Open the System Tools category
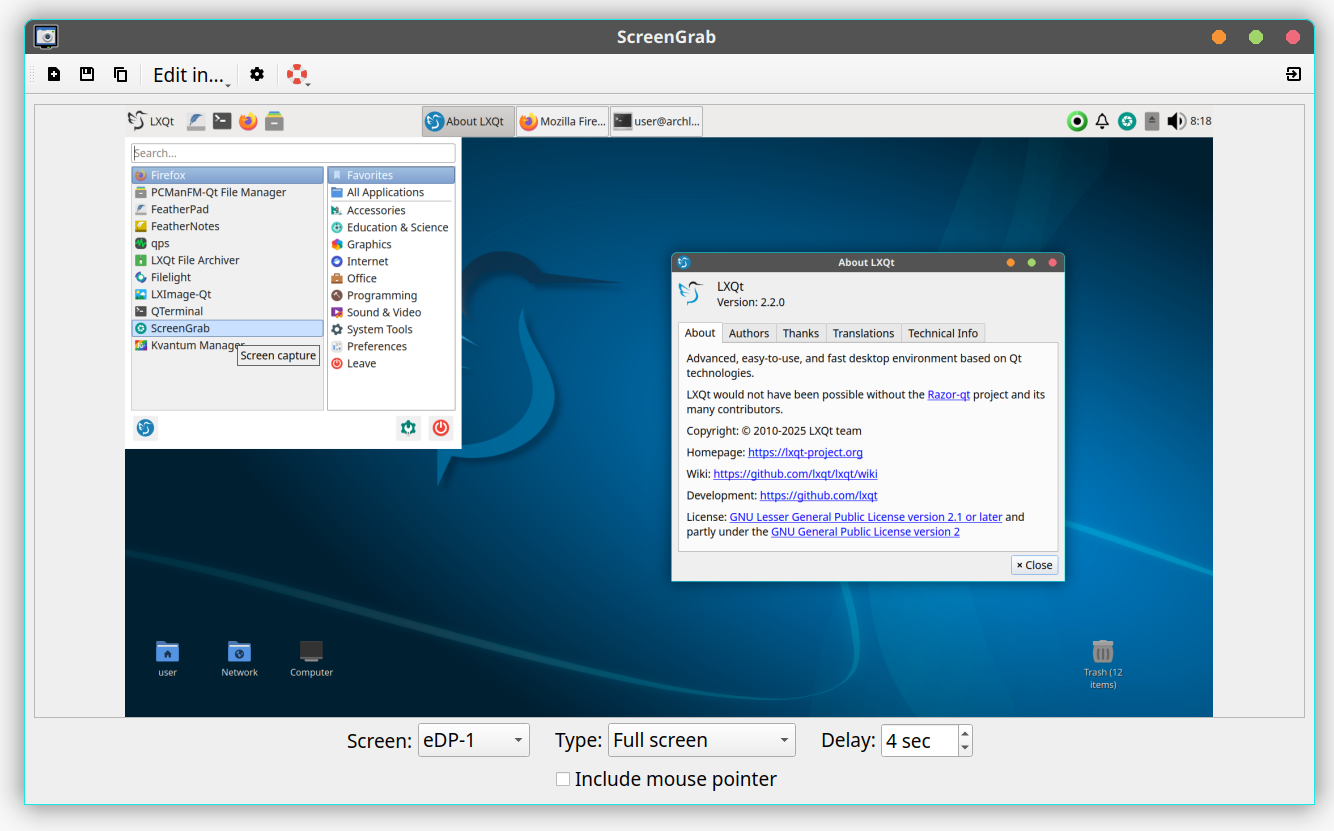1334x831 pixels. pos(391,329)
